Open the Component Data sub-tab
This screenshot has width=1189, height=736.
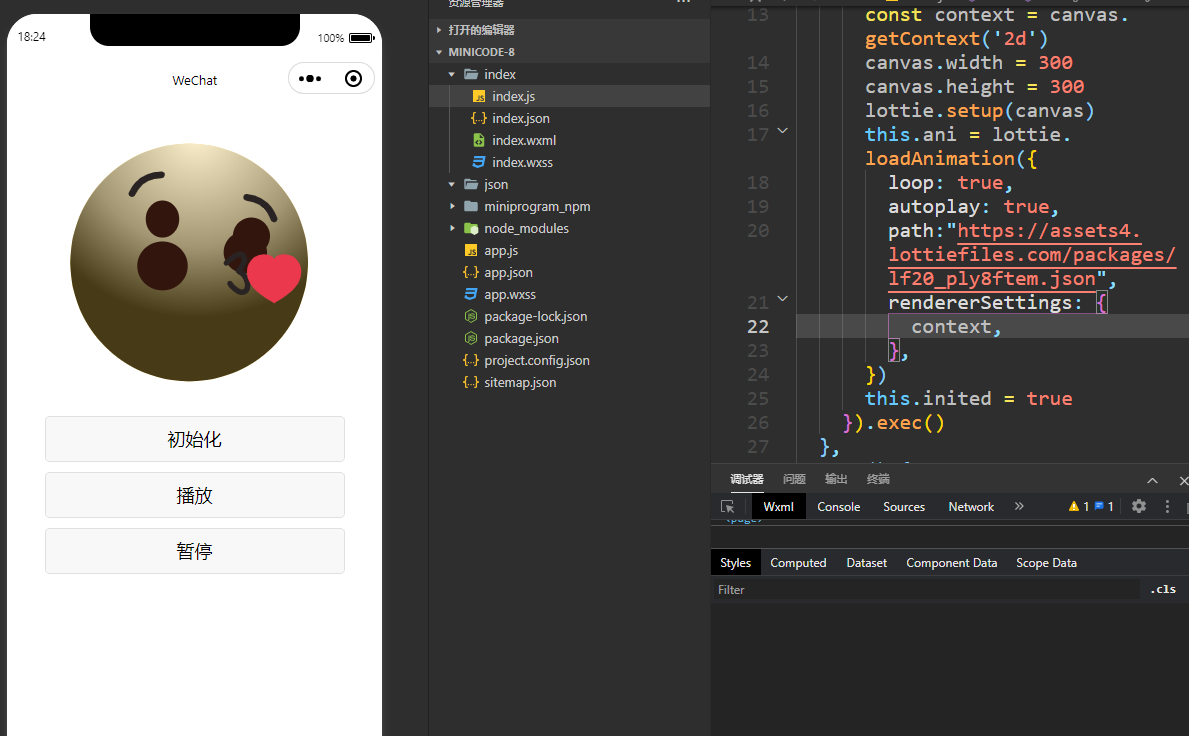[x=952, y=563]
